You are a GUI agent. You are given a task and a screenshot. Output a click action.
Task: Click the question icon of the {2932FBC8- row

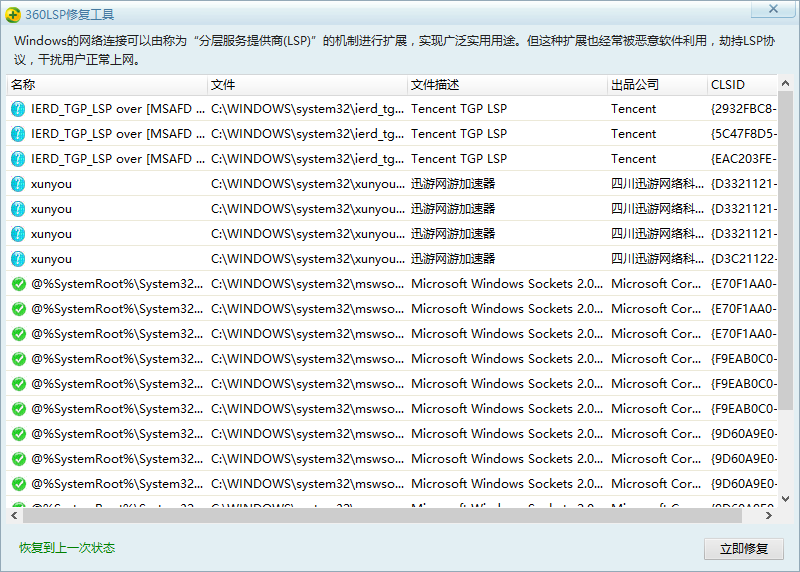(x=18, y=109)
